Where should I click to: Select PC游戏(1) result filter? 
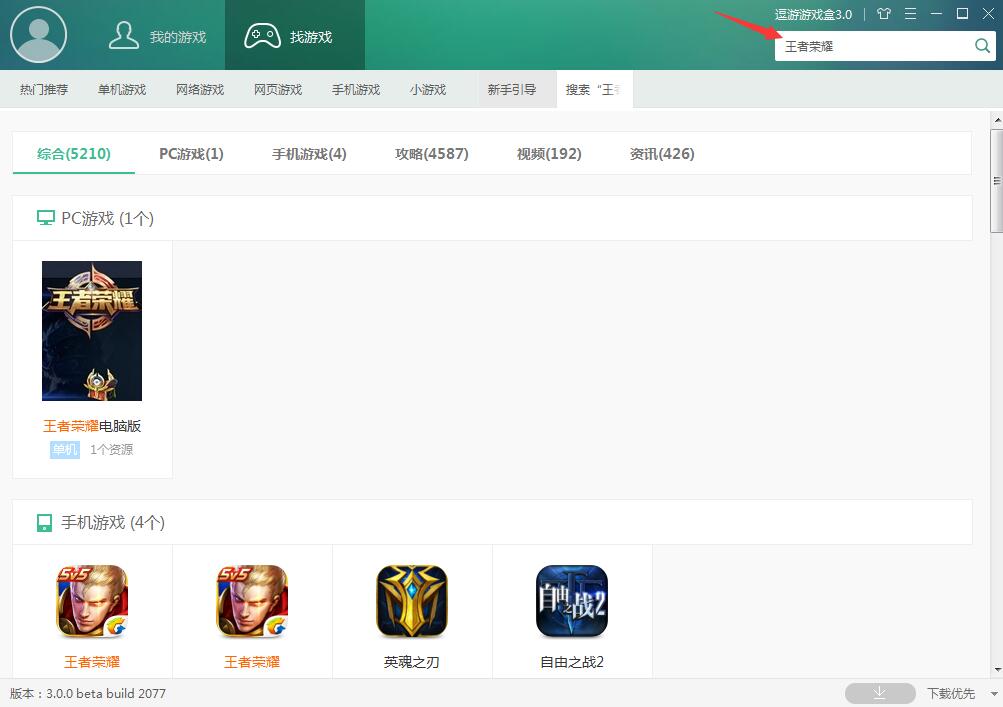pyautogui.click(x=191, y=154)
